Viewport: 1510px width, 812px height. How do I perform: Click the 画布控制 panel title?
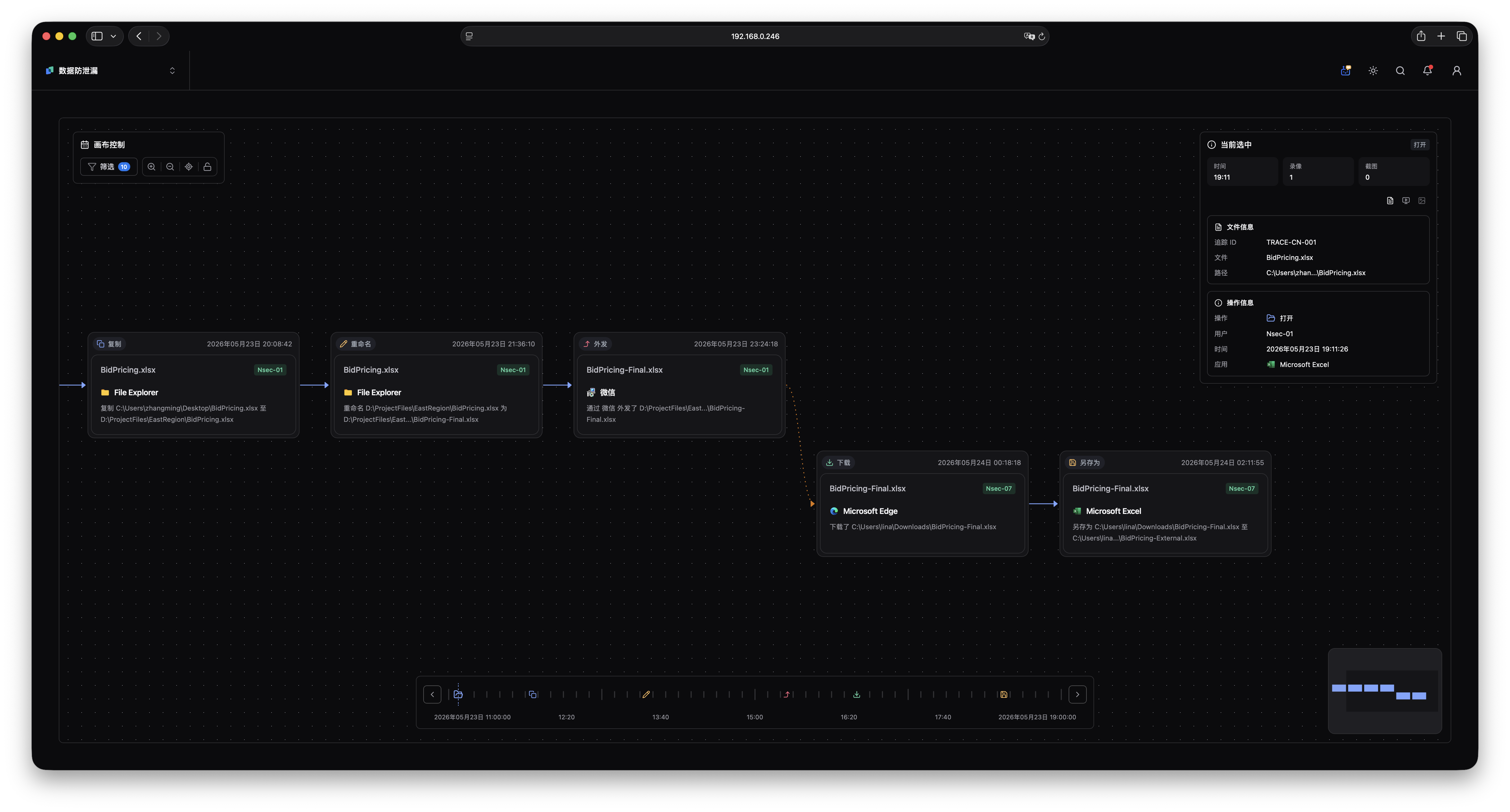[x=109, y=145]
